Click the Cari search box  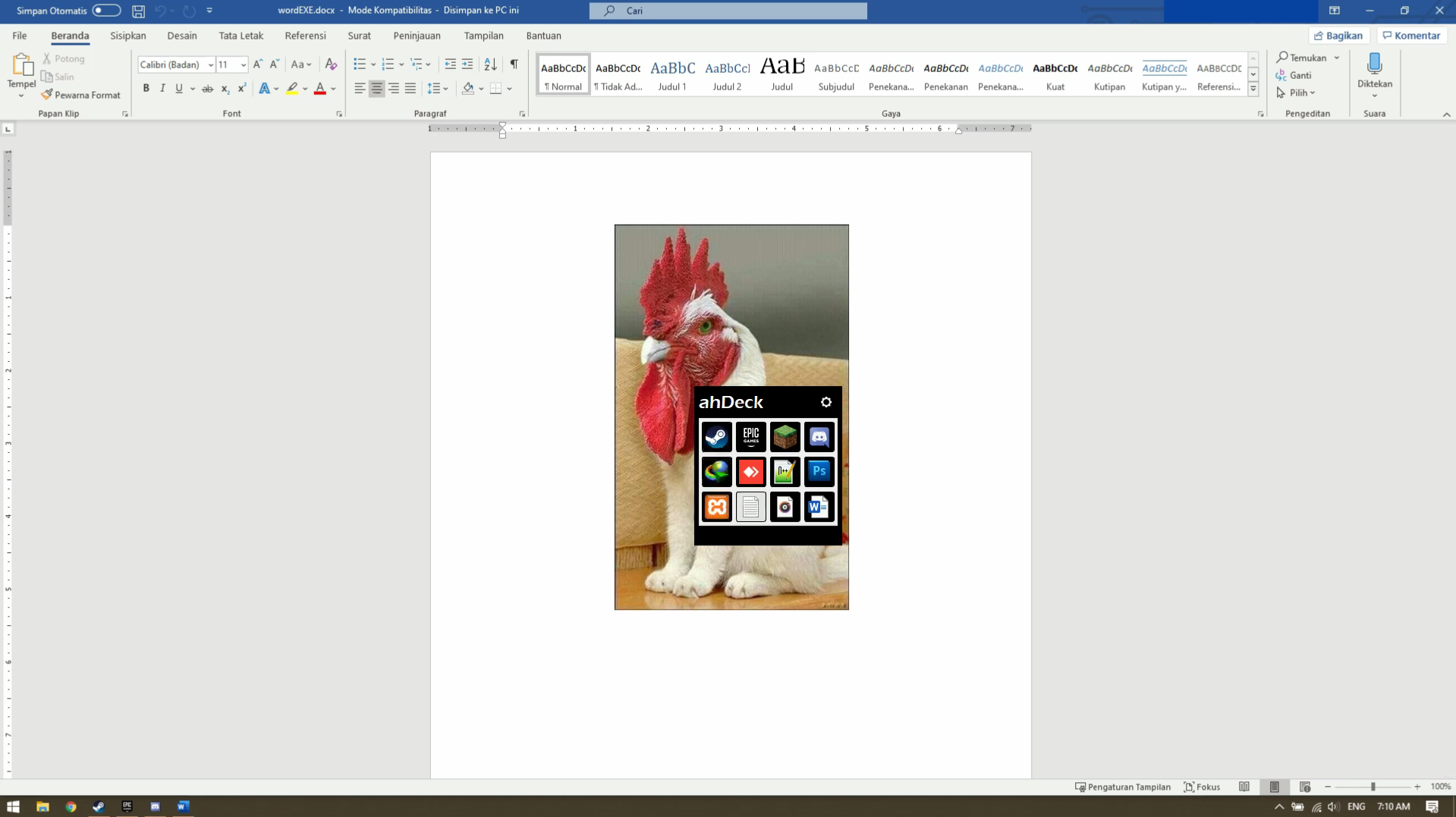(x=728, y=11)
